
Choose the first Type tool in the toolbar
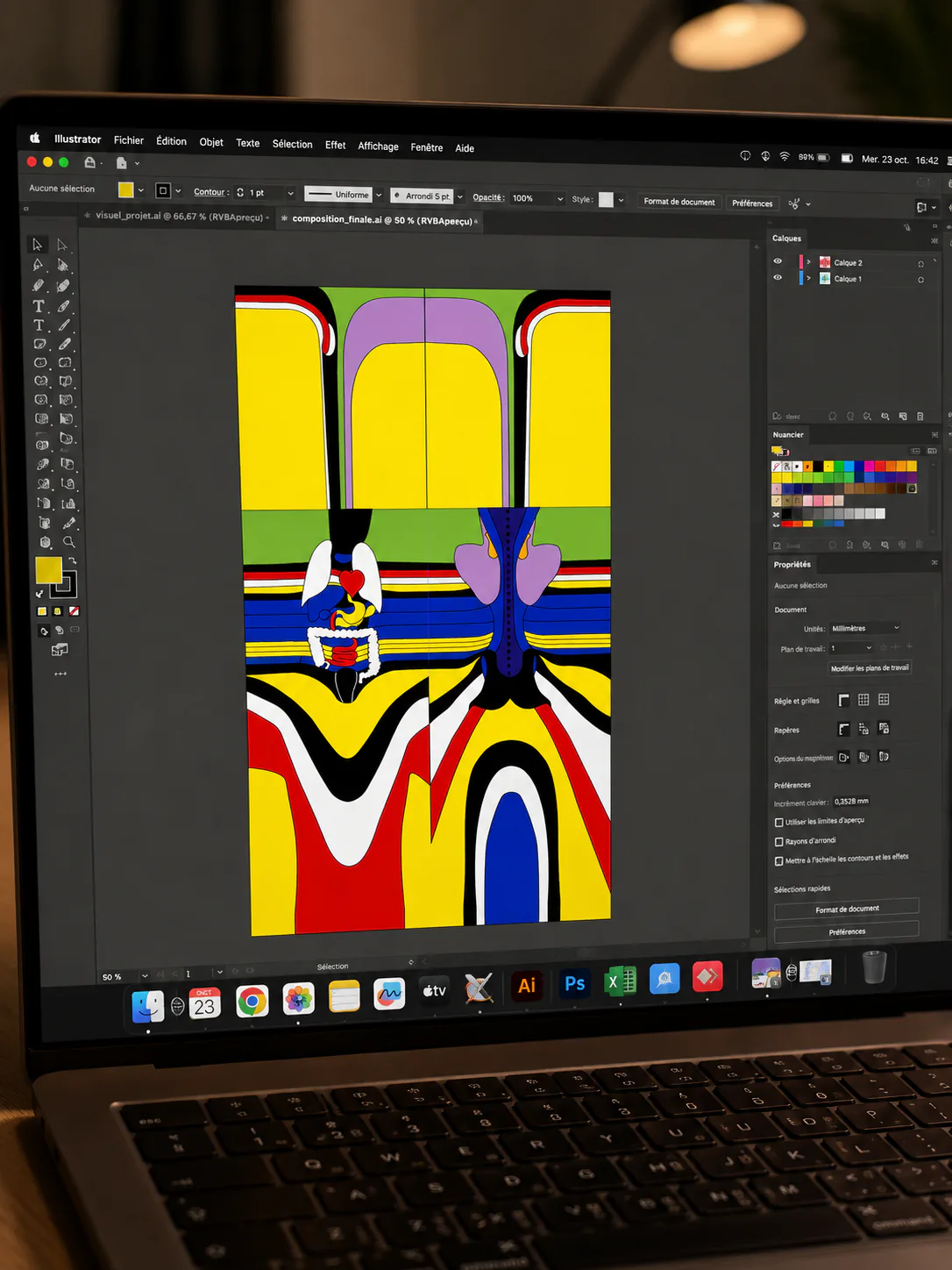coord(39,306)
